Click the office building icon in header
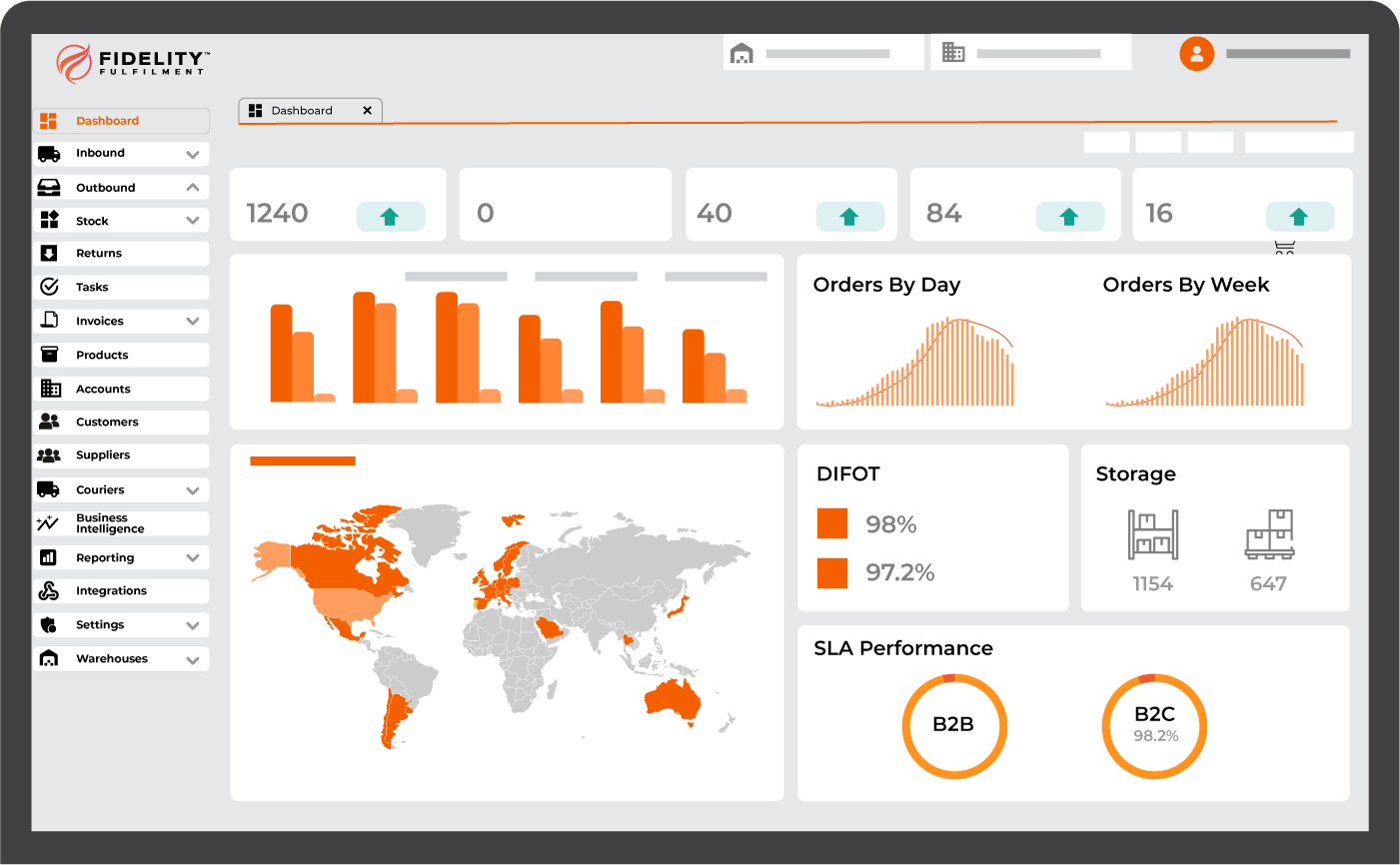The image size is (1400, 865). click(953, 52)
